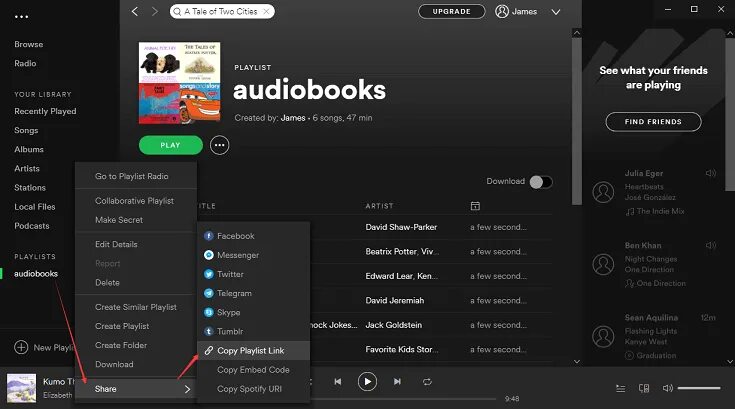This screenshot has width=735, height=409.
Task: Open Songs in the library
Action: (26, 131)
